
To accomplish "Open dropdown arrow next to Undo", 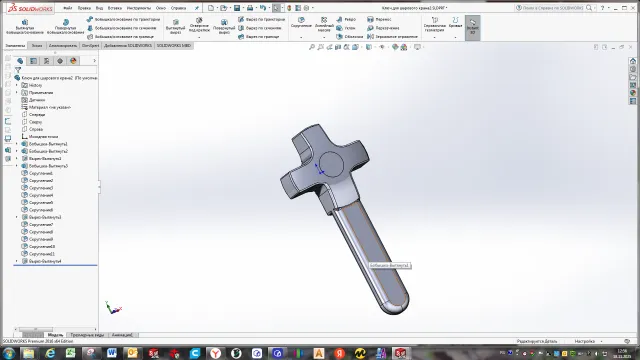I will pyautogui.click(x=269, y=8).
